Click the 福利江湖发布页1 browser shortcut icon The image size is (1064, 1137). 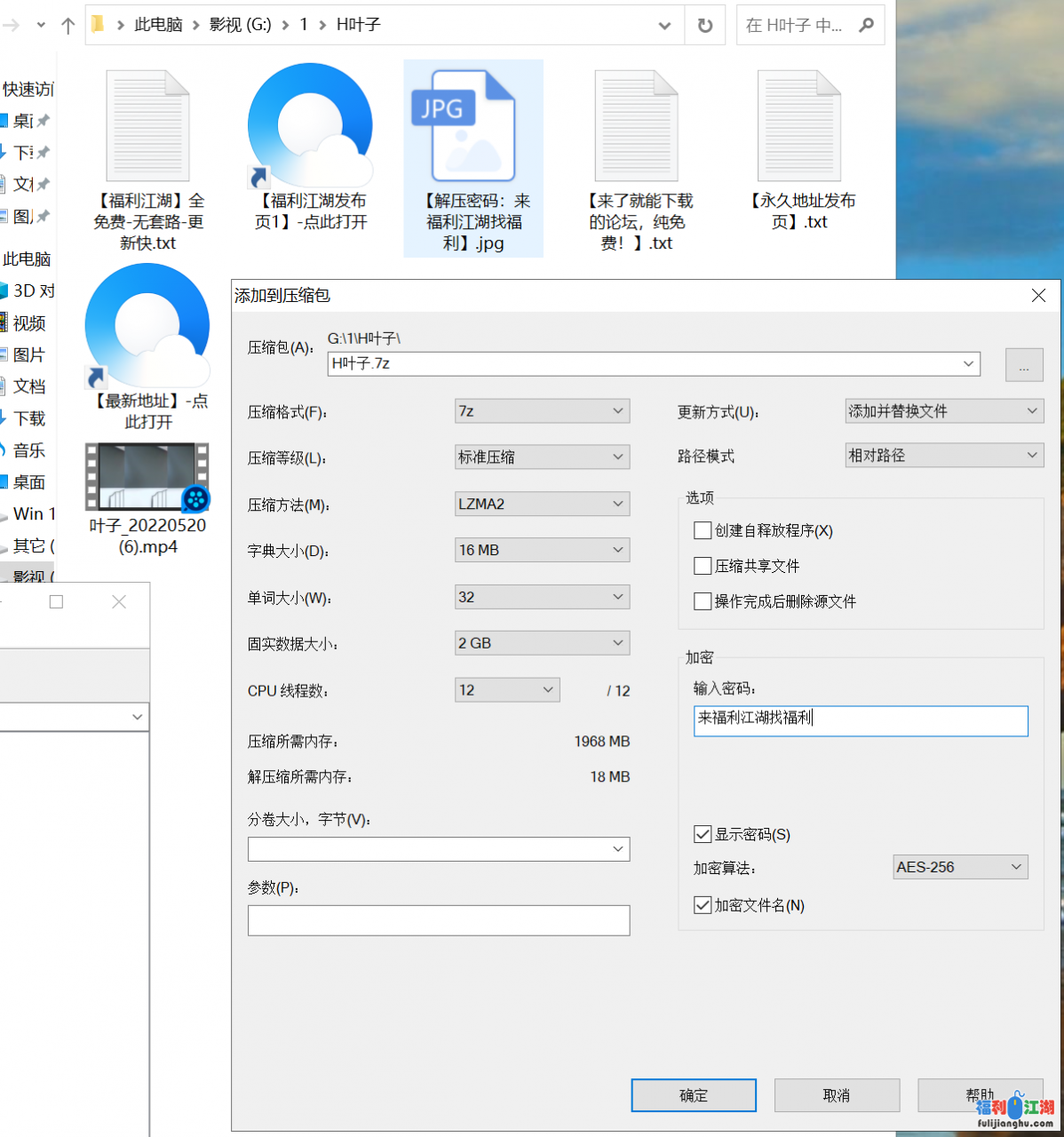pos(310,125)
